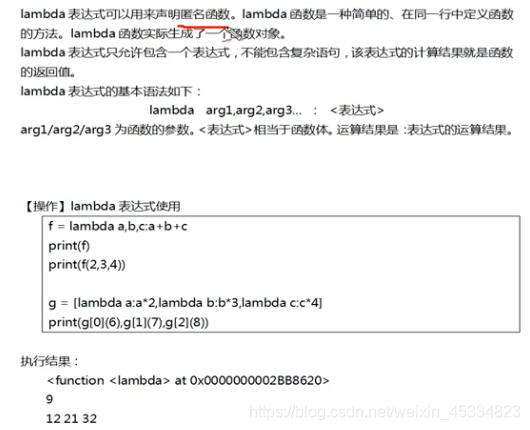Click the sentence lambda 表达式只允许包含一个表达式
The width and height of the screenshot is (530, 430).
125,52
